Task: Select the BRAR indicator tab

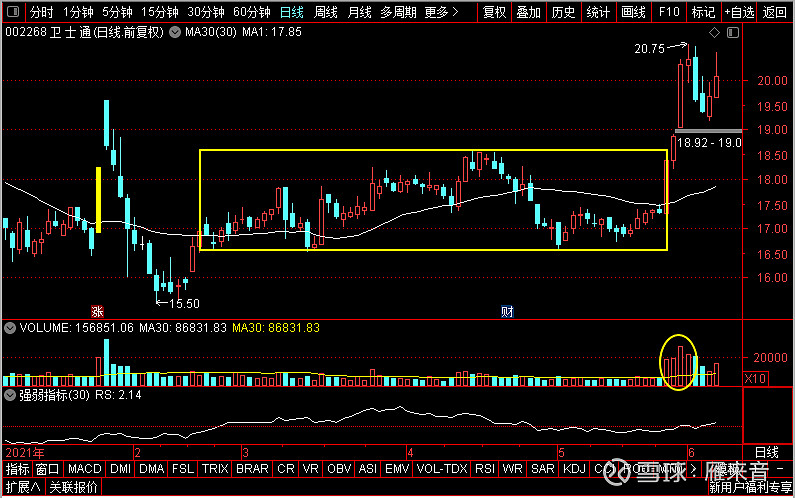Action: [x=252, y=469]
